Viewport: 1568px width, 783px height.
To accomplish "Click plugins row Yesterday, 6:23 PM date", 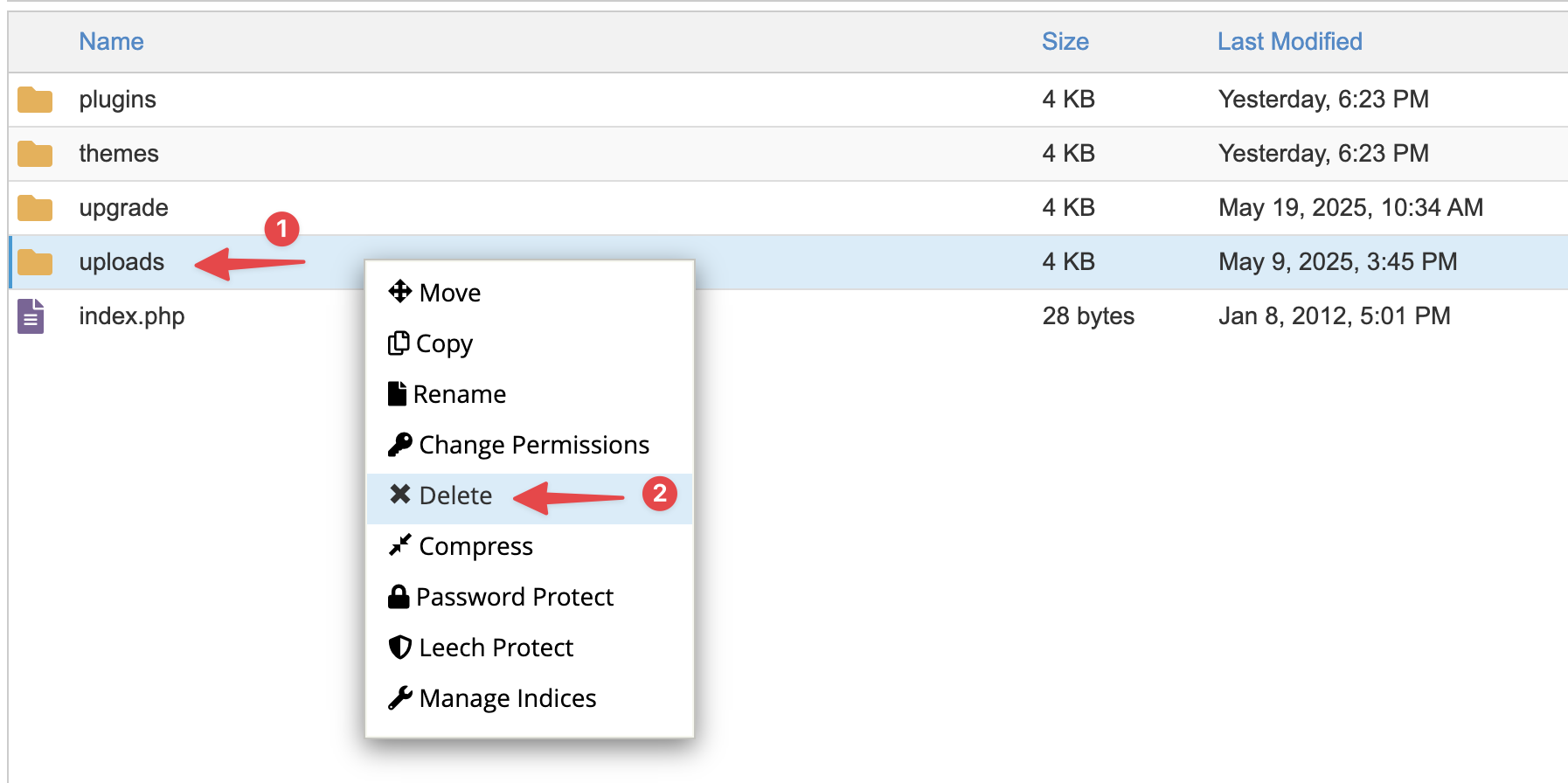I will (1324, 100).
